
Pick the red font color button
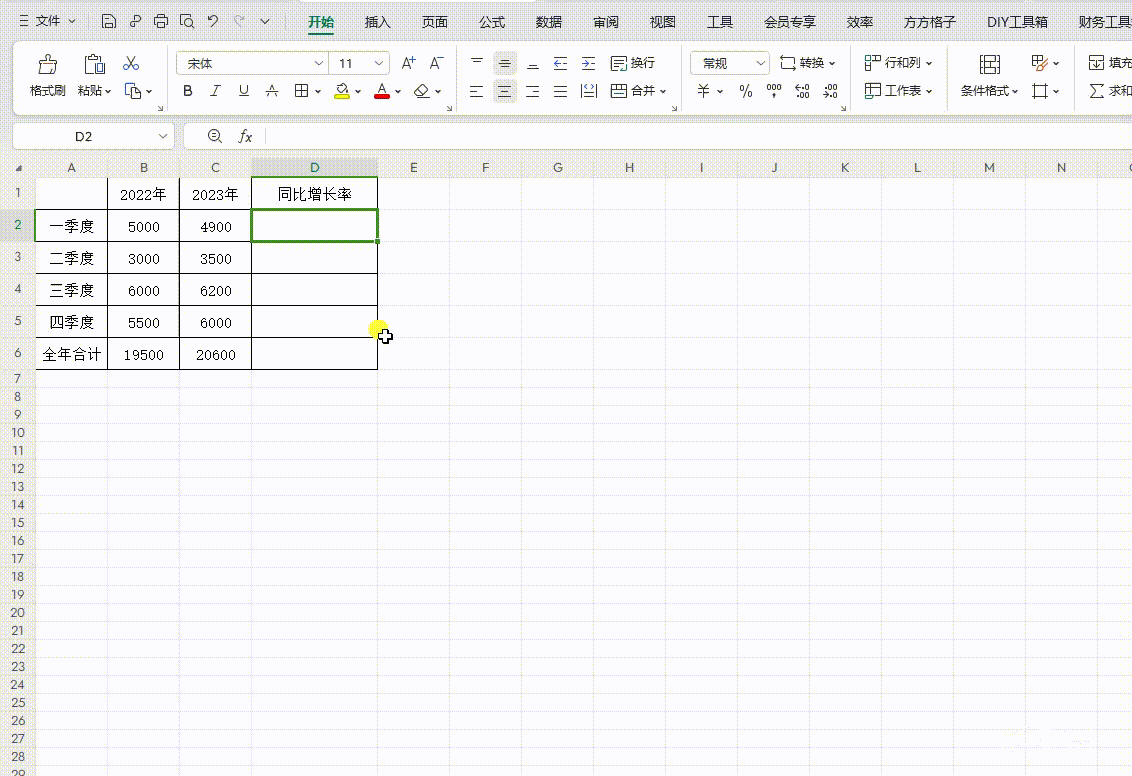click(382, 91)
